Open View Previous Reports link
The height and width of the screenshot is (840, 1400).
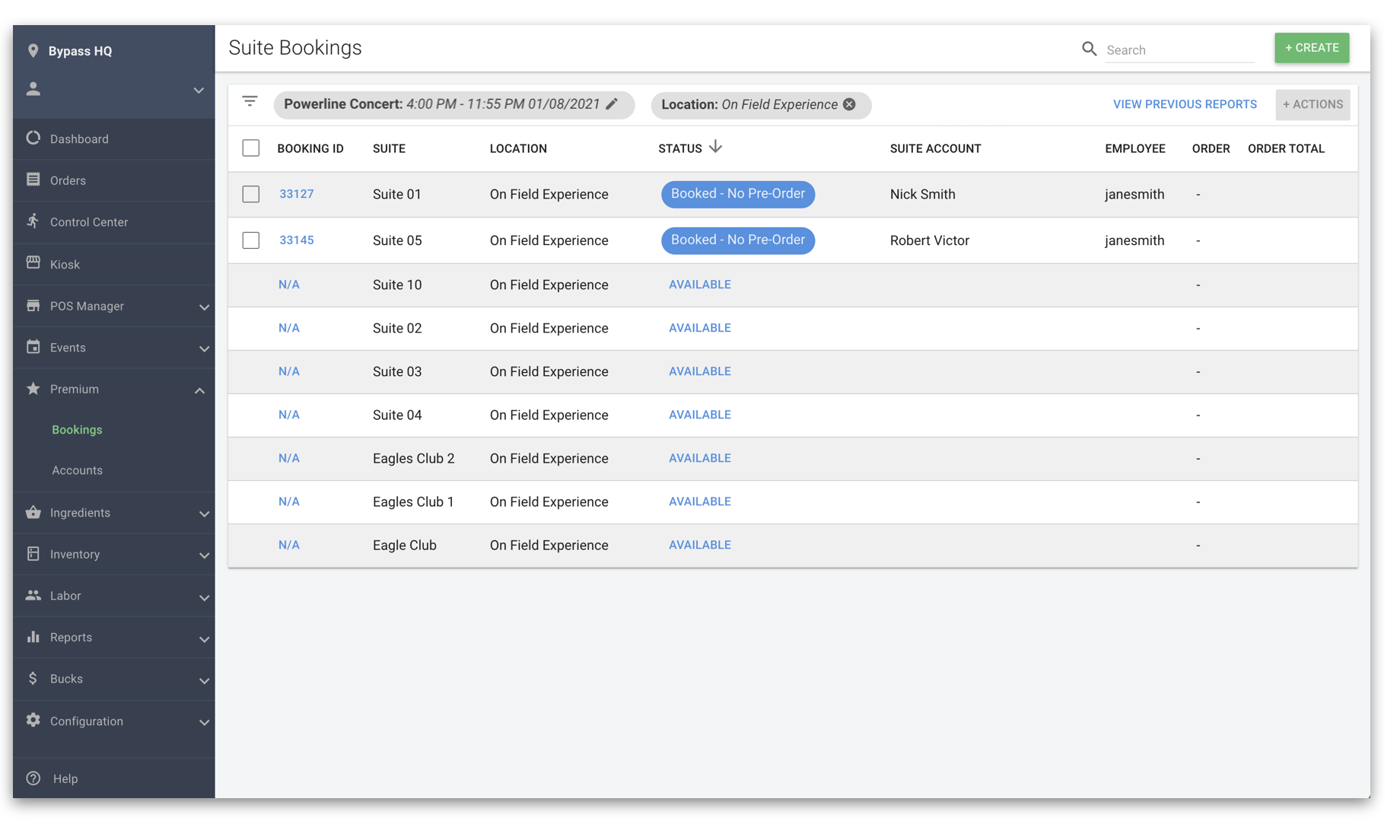(x=1185, y=104)
